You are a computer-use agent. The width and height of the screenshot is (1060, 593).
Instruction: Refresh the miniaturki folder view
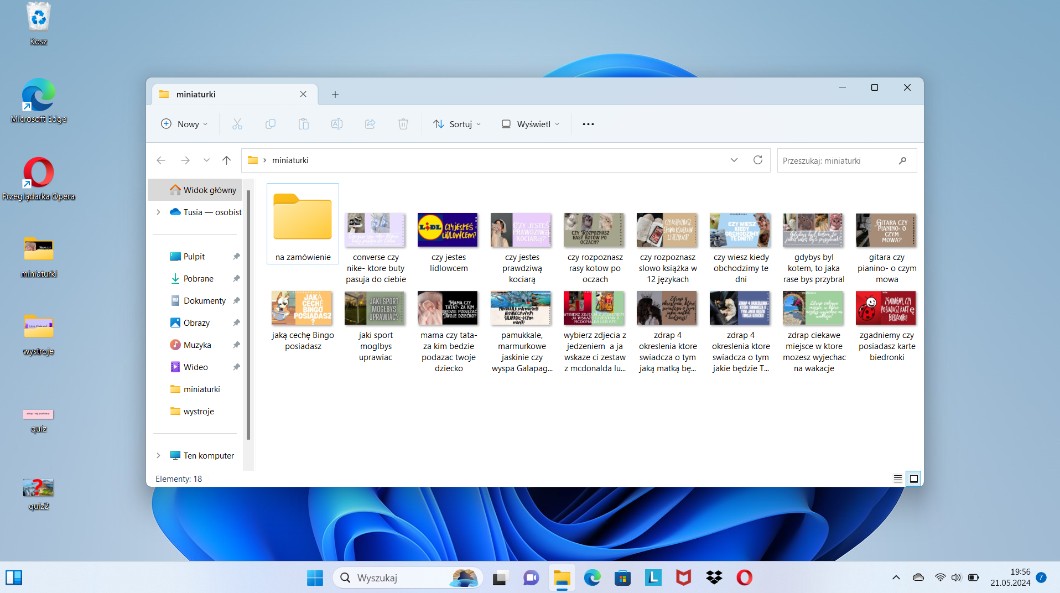tap(758, 160)
